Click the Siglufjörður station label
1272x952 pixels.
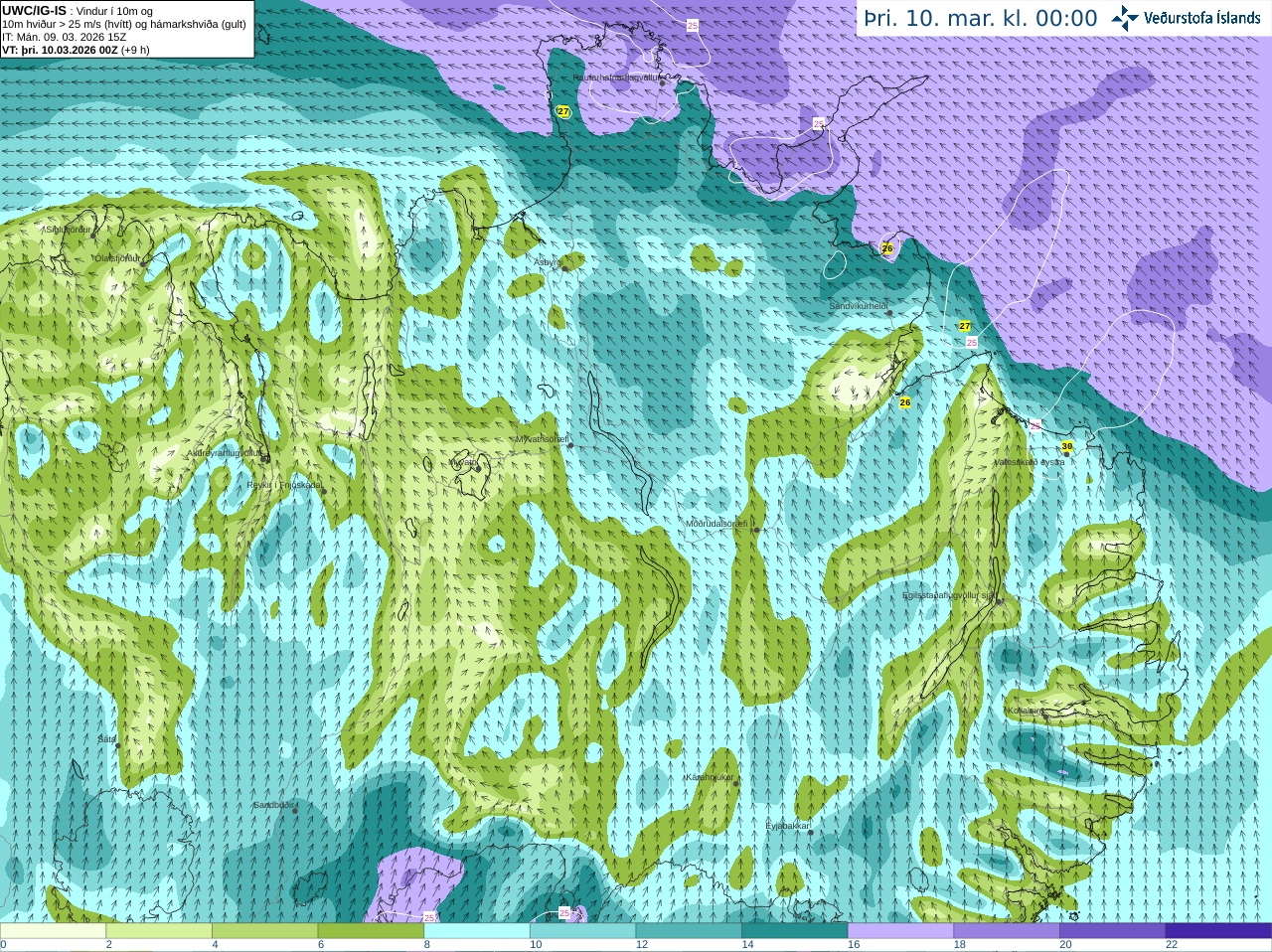coord(67,230)
